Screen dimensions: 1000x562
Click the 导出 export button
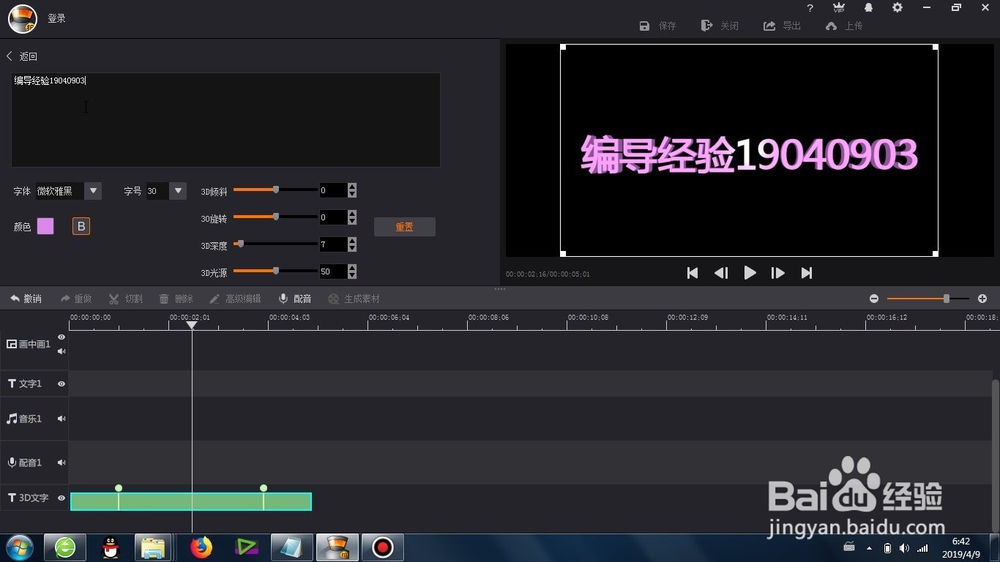[x=782, y=26]
